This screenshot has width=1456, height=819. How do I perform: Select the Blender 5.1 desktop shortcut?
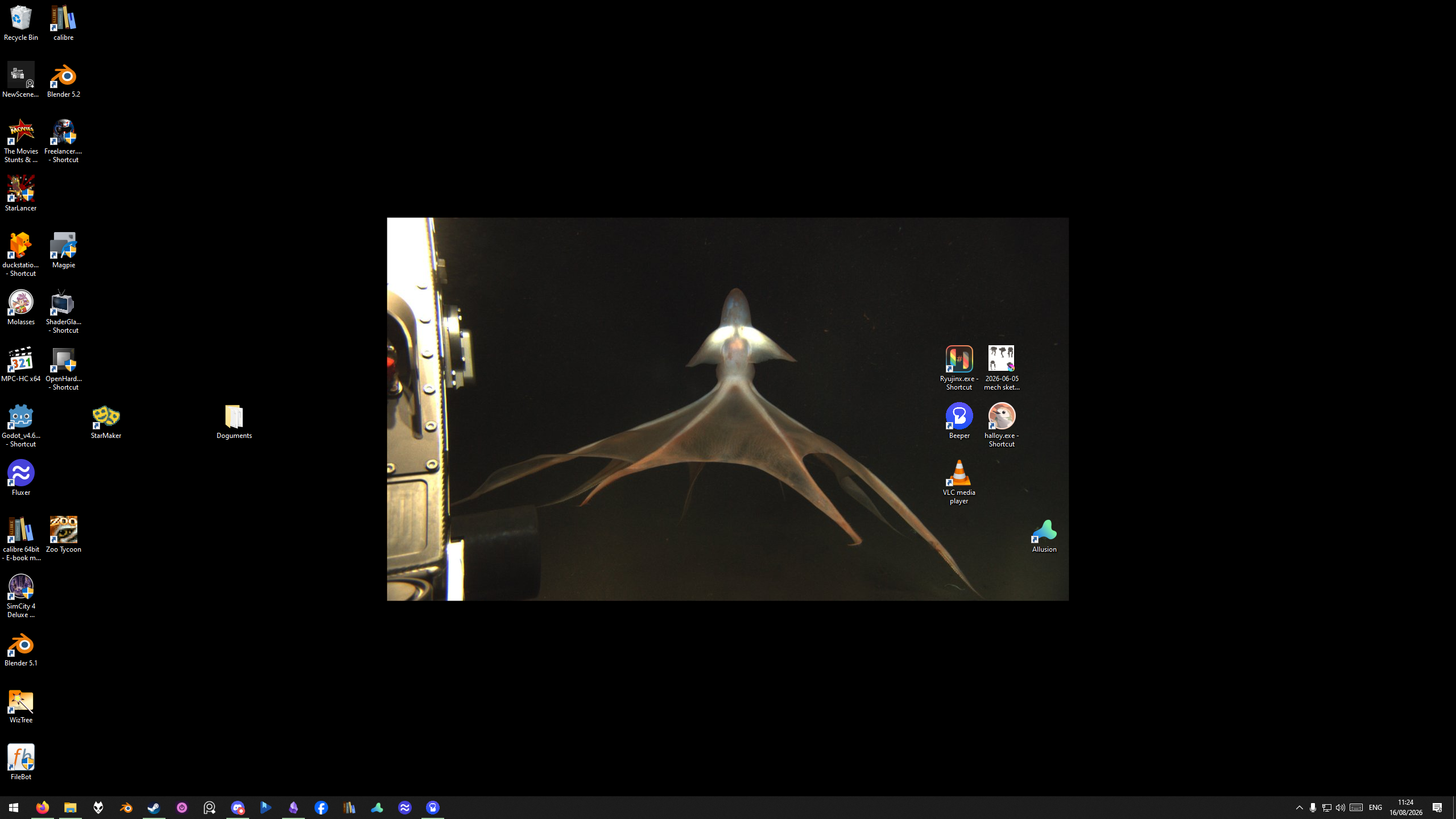pos(21,649)
